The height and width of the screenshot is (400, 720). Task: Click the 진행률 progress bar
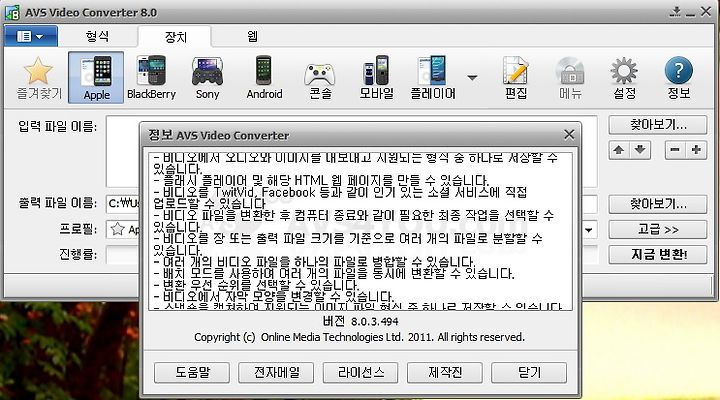click(123, 254)
